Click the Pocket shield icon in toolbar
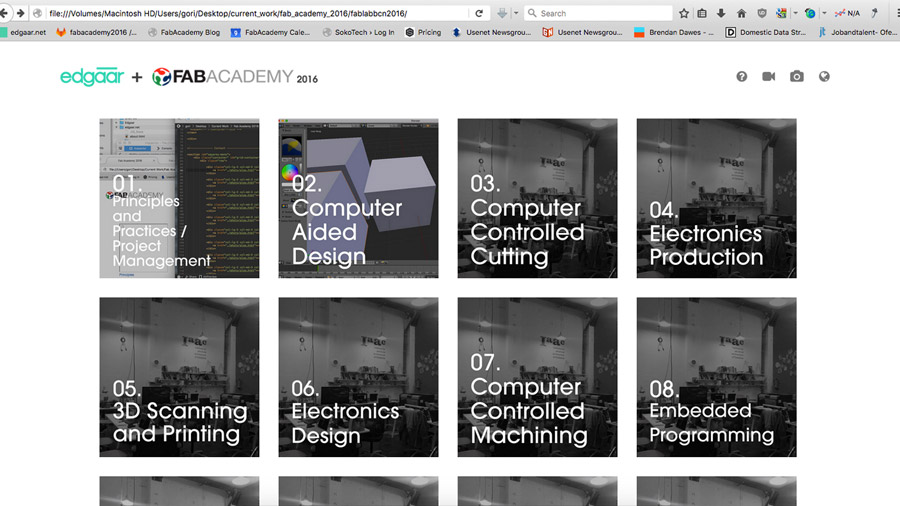 click(x=762, y=13)
